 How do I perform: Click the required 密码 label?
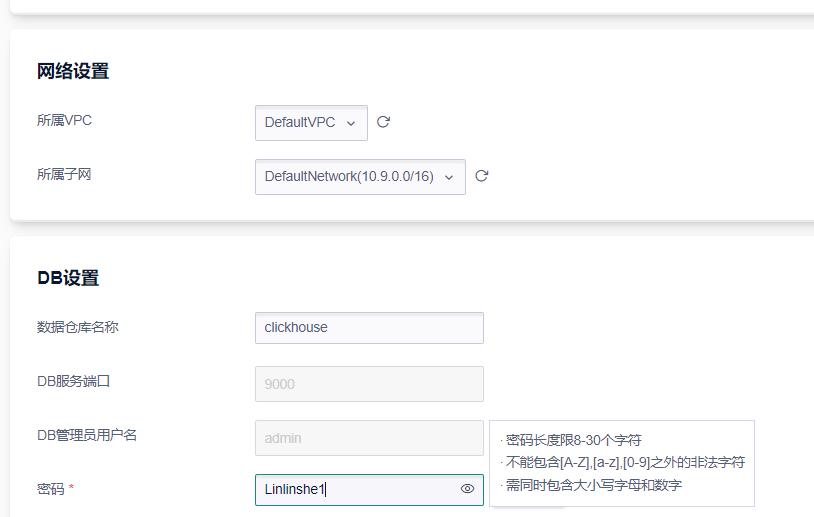tap(51, 489)
